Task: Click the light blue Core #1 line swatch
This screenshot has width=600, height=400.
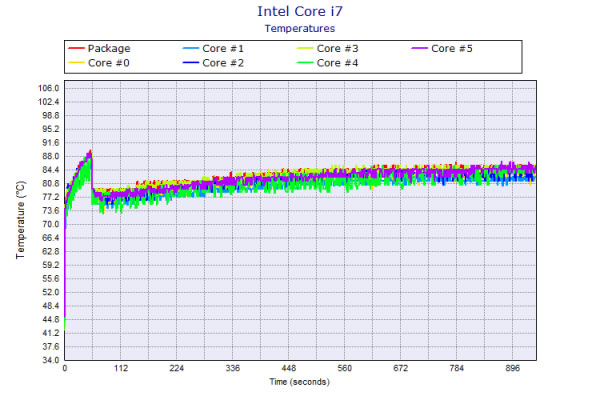Action: pyautogui.click(x=191, y=48)
